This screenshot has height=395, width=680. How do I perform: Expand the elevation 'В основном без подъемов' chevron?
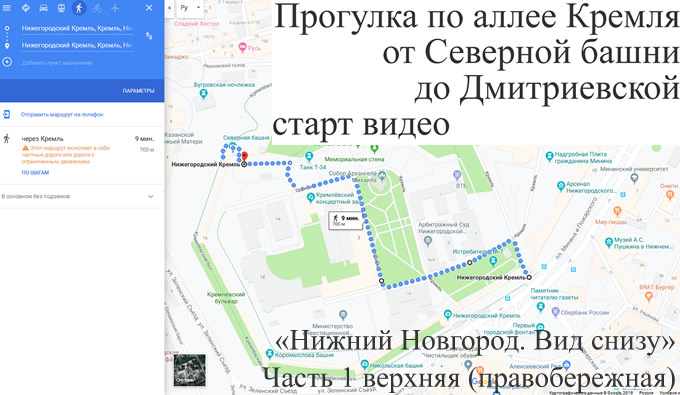point(150,196)
